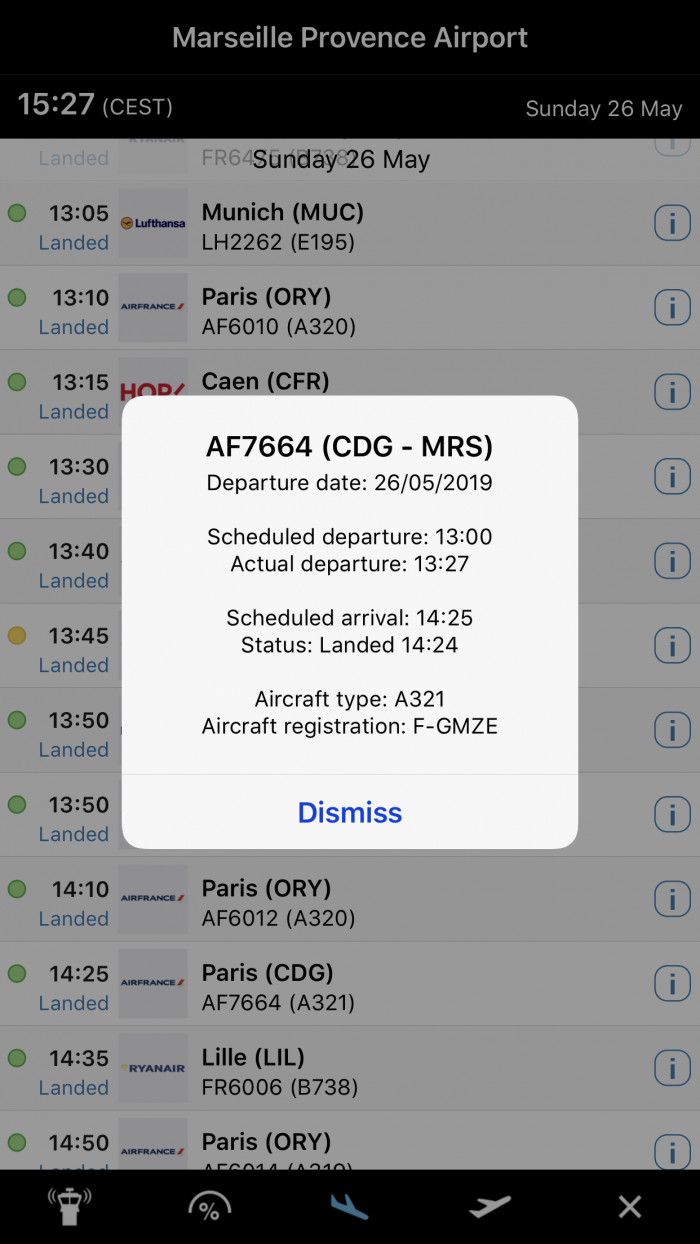Switch to the arrivals landing-plane tab

click(x=350, y=1207)
